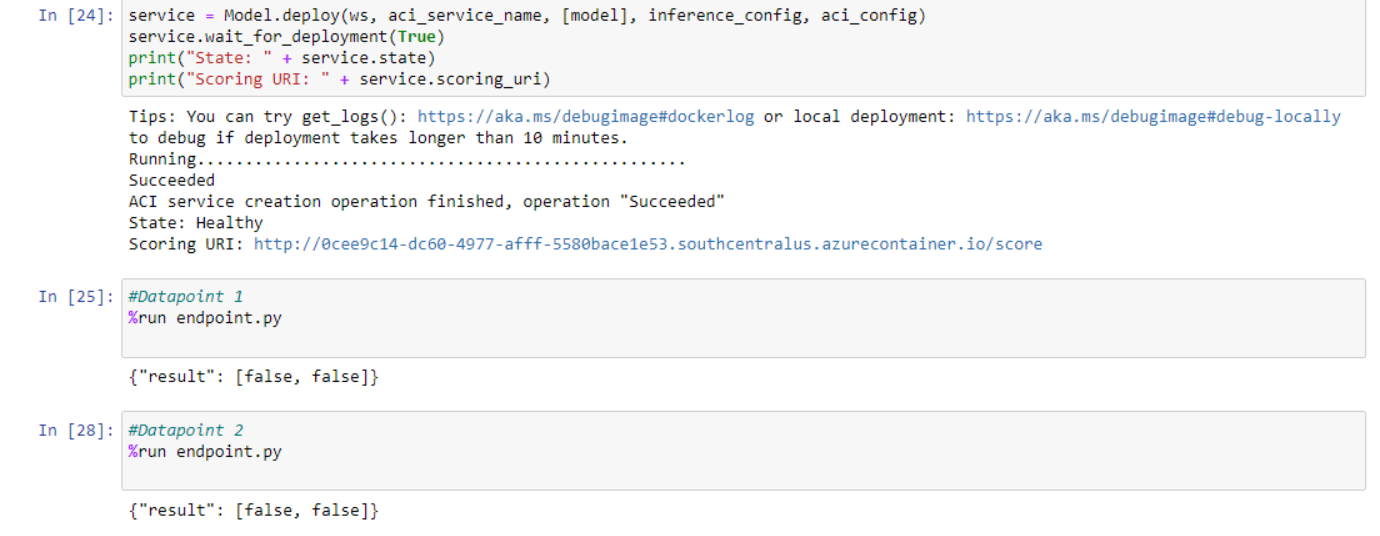Click the result output under cell 28
The image size is (1380, 536).
click(254, 511)
